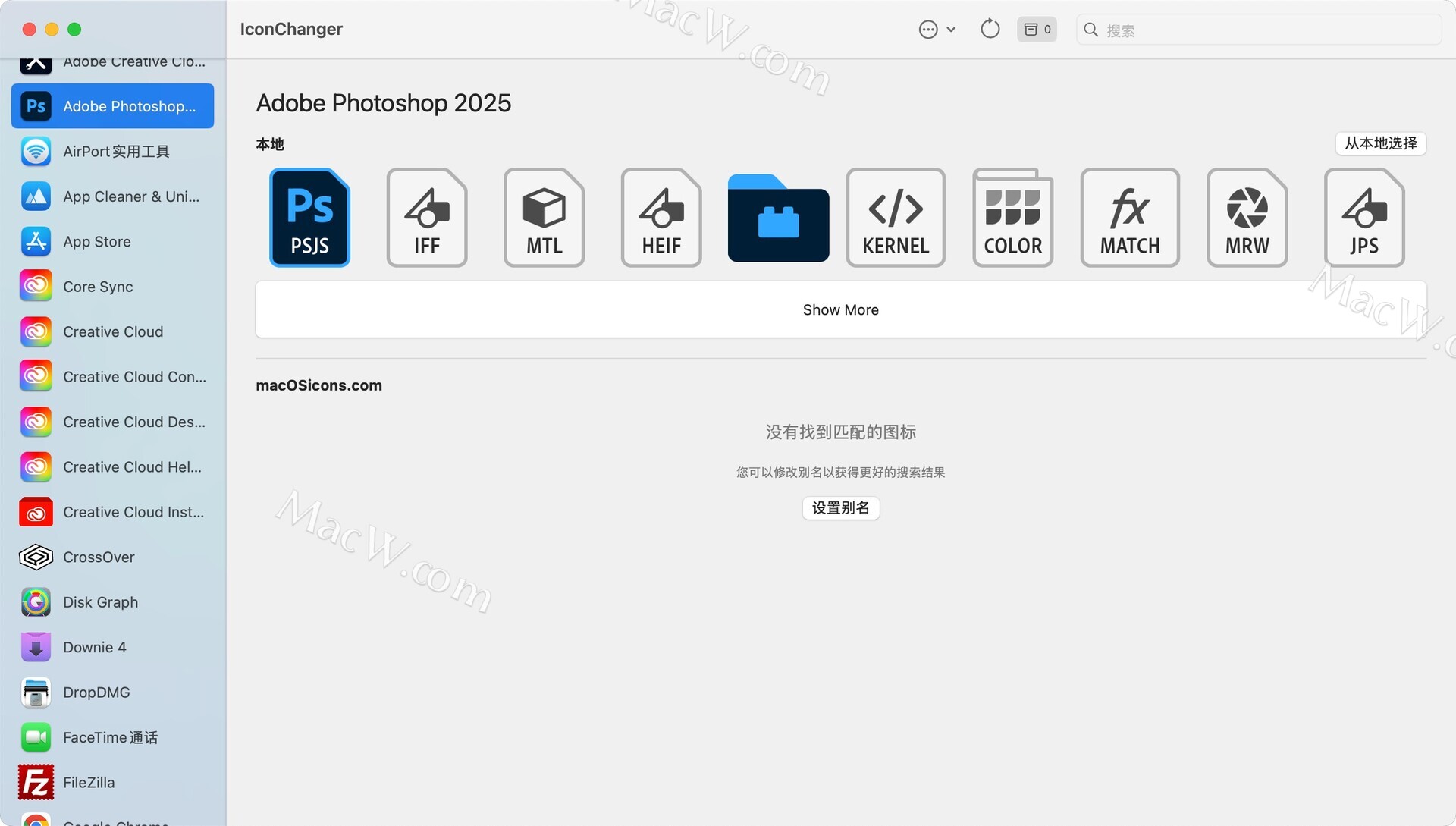Select DropDMG in the sidebar
This screenshot has height=826, width=1456.
point(112,693)
